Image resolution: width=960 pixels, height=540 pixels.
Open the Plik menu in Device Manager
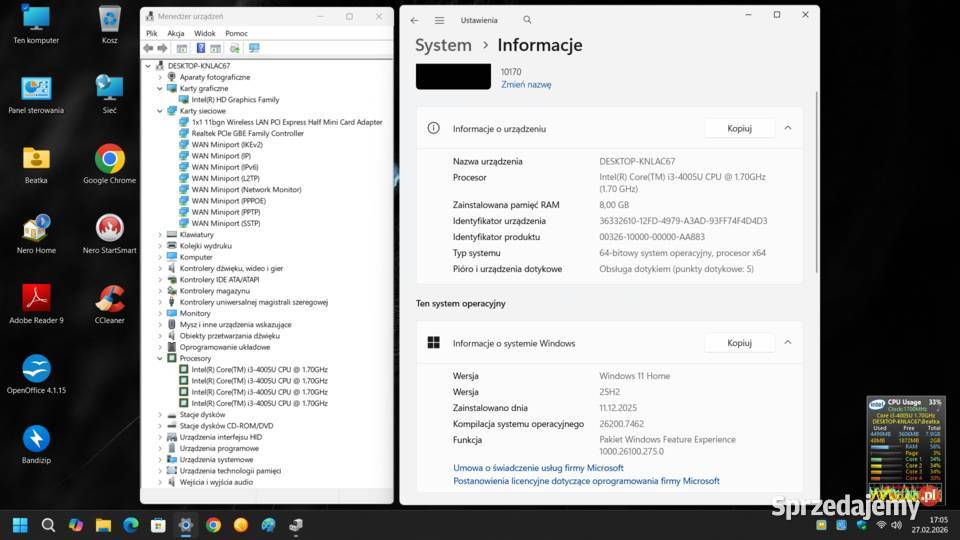click(152, 33)
